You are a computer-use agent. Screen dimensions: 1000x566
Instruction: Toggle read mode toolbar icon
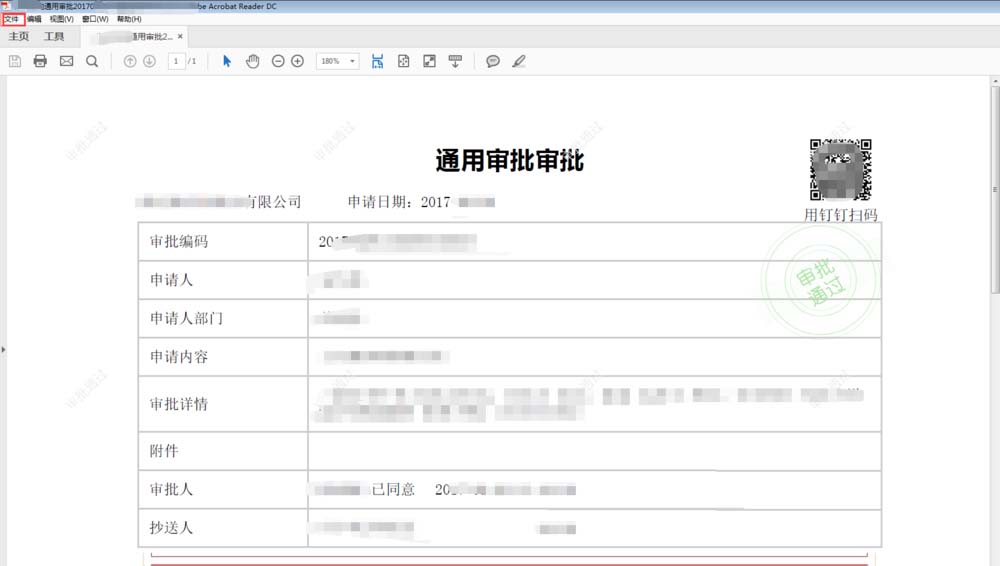pyautogui.click(x=455, y=61)
